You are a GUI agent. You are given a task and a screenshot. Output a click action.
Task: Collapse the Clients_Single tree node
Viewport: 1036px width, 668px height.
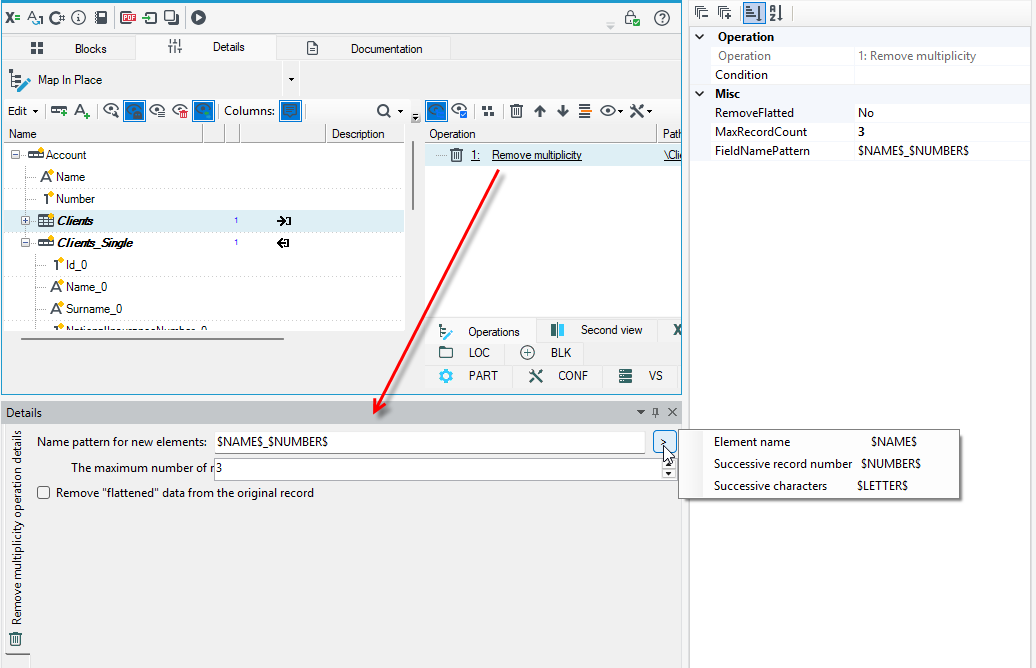coord(25,242)
